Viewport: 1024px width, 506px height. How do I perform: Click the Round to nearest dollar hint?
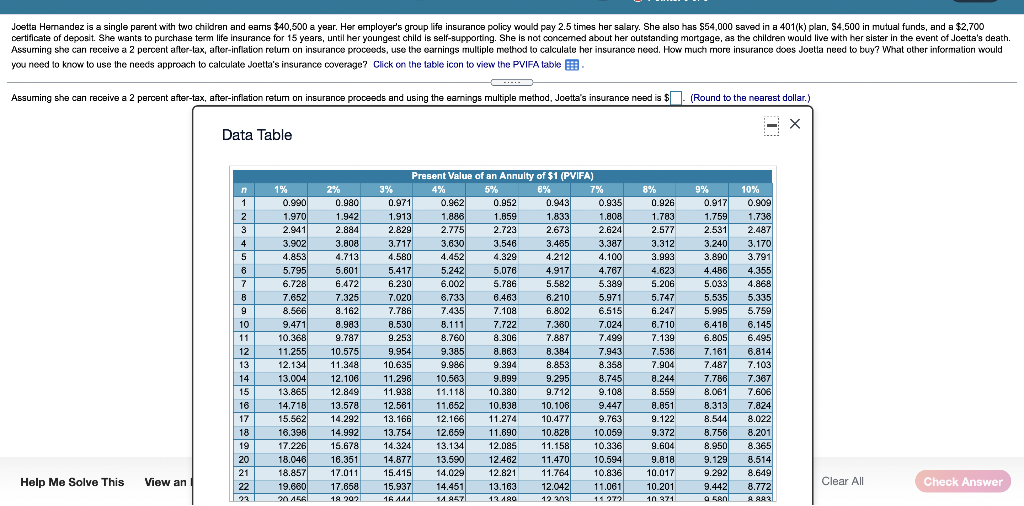750,98
